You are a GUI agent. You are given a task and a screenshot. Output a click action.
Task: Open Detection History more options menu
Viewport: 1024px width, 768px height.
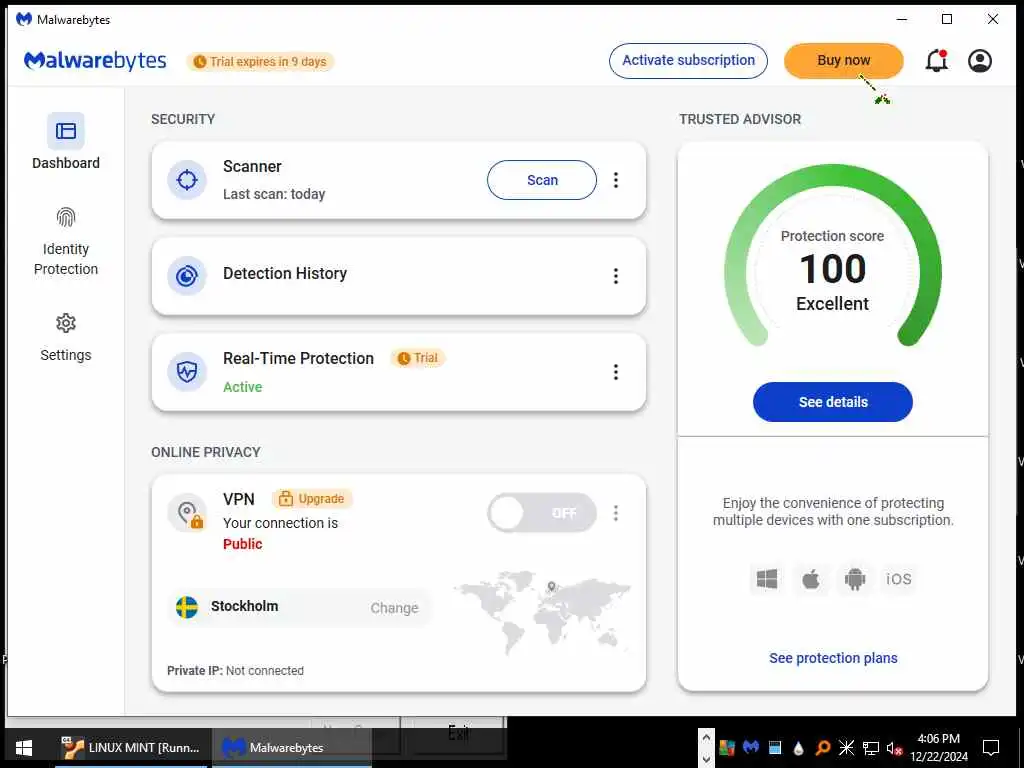[616, 276]
